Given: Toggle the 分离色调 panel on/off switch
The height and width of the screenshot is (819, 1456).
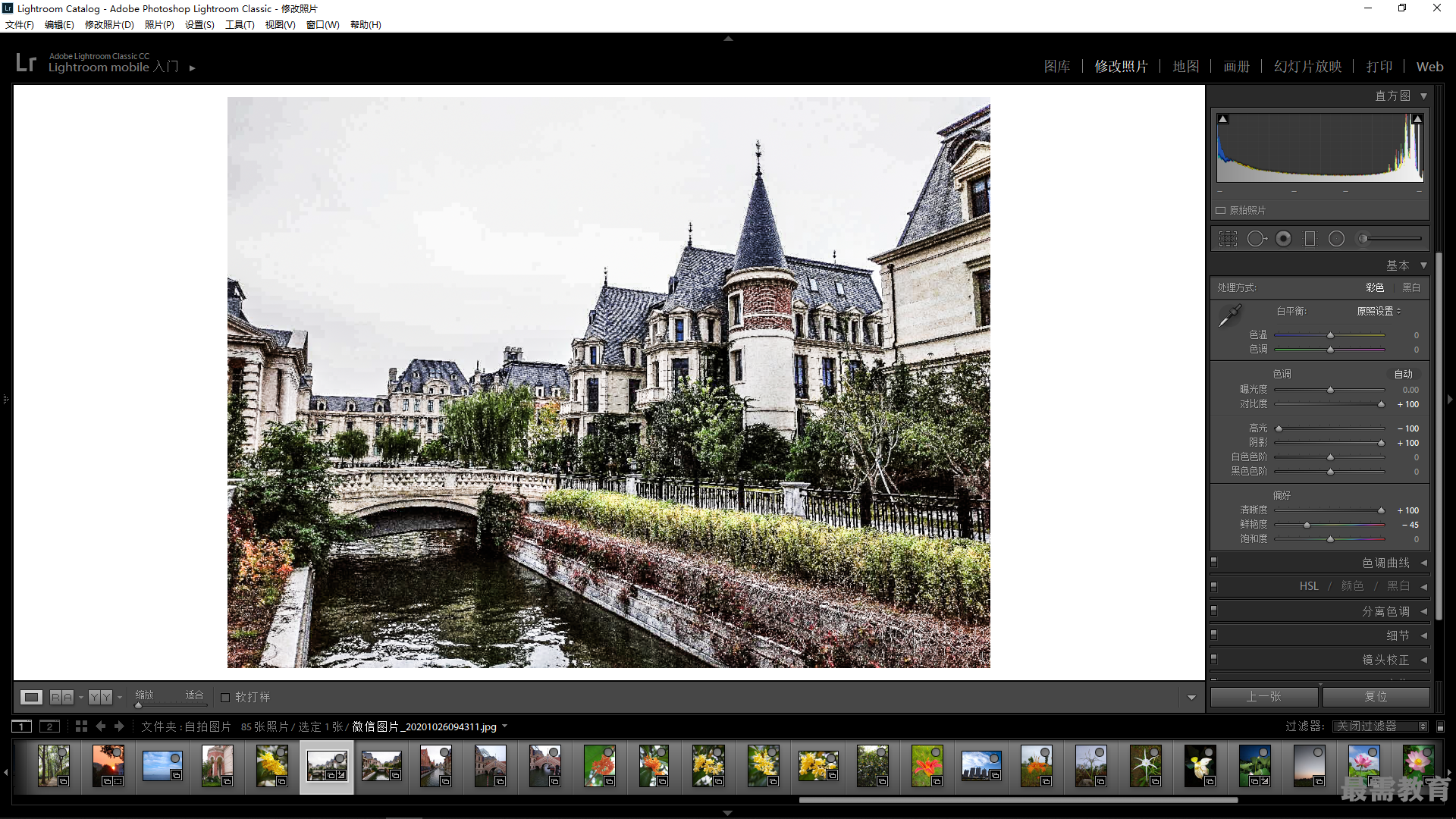Looking at the screenshot, I should pos(1214,611).
